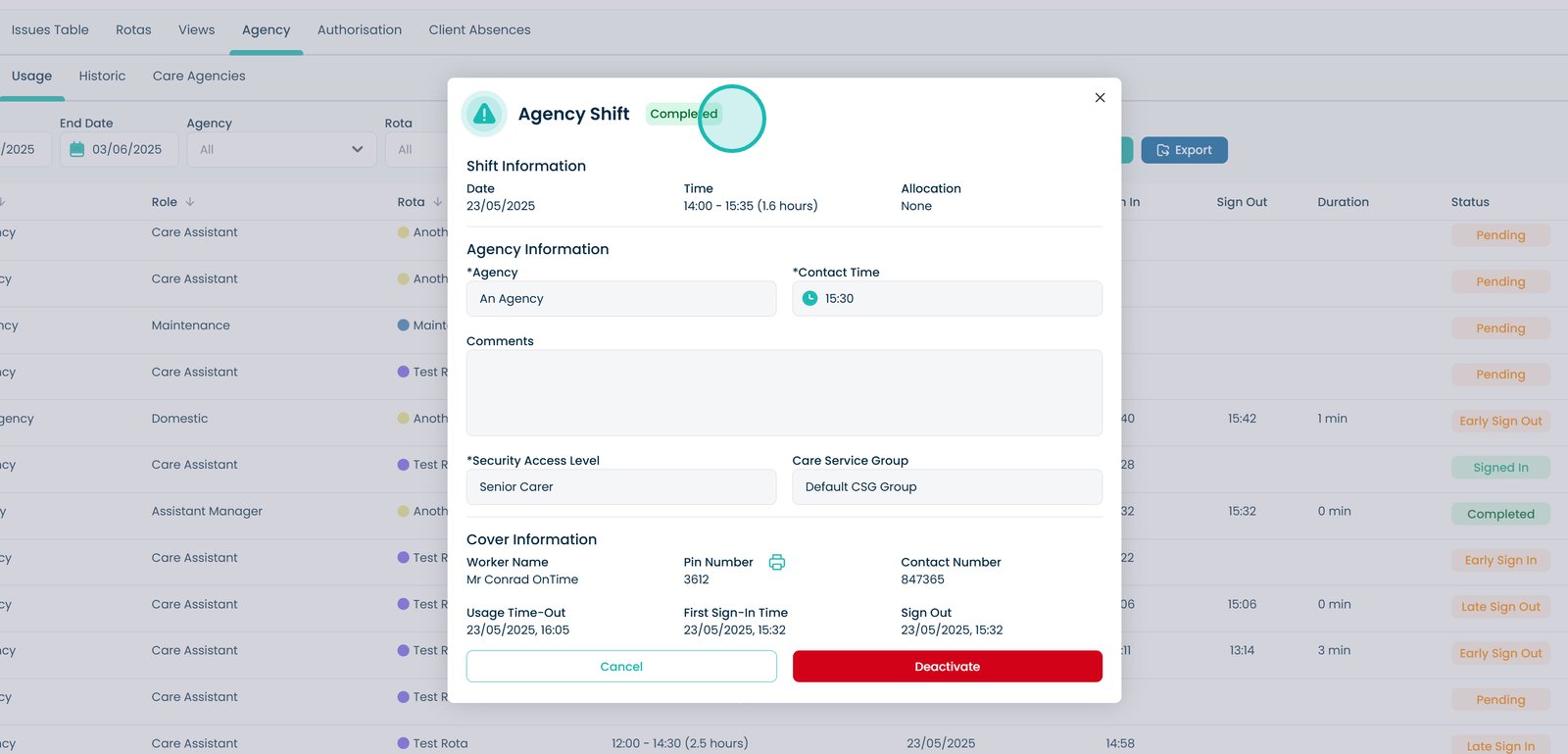The image size is (1568, 754).
Task: Open the Rota filter dropdown
Action: (x=416, y=150)
